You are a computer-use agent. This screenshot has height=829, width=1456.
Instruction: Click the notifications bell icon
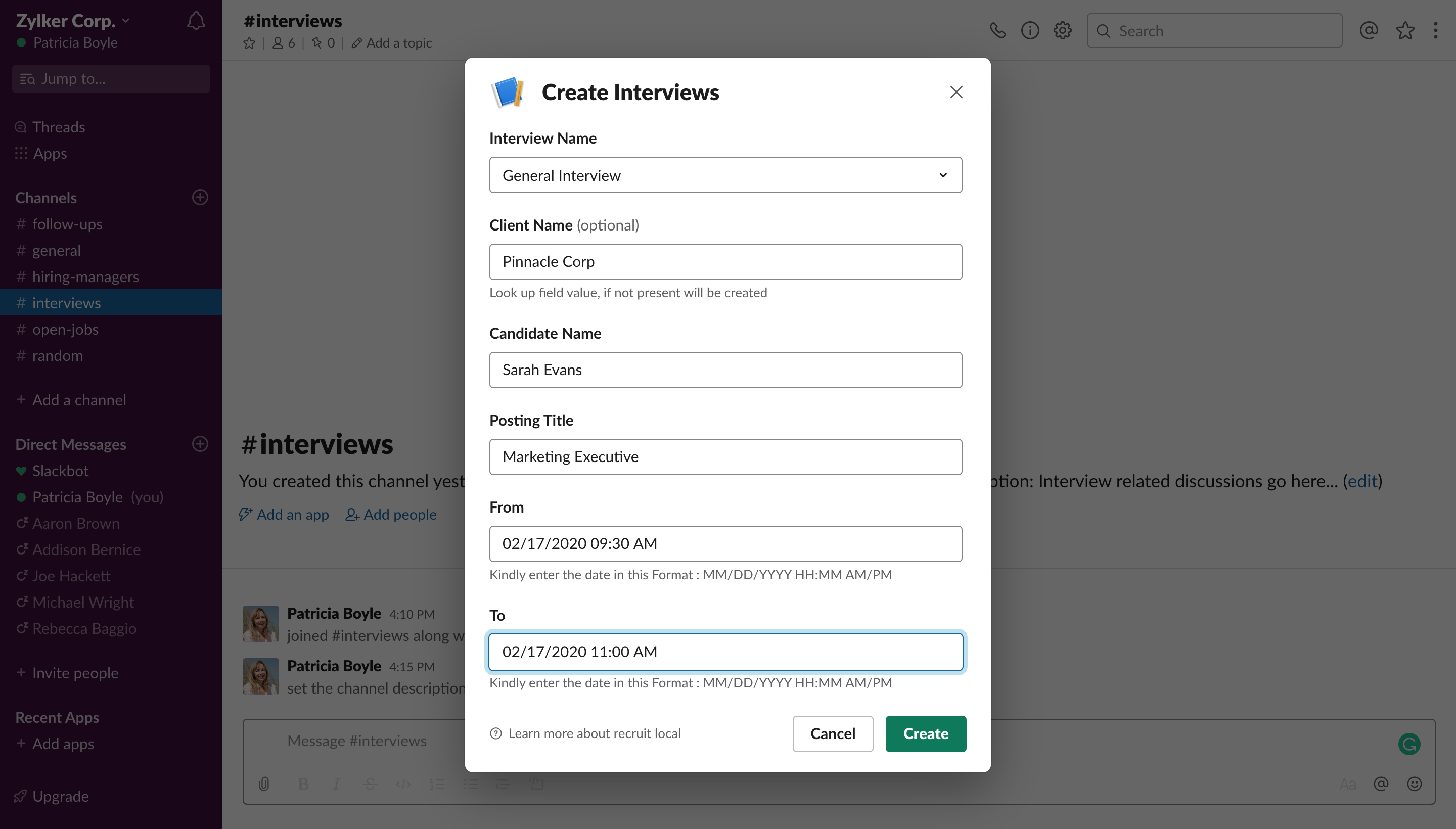point(195,21)
